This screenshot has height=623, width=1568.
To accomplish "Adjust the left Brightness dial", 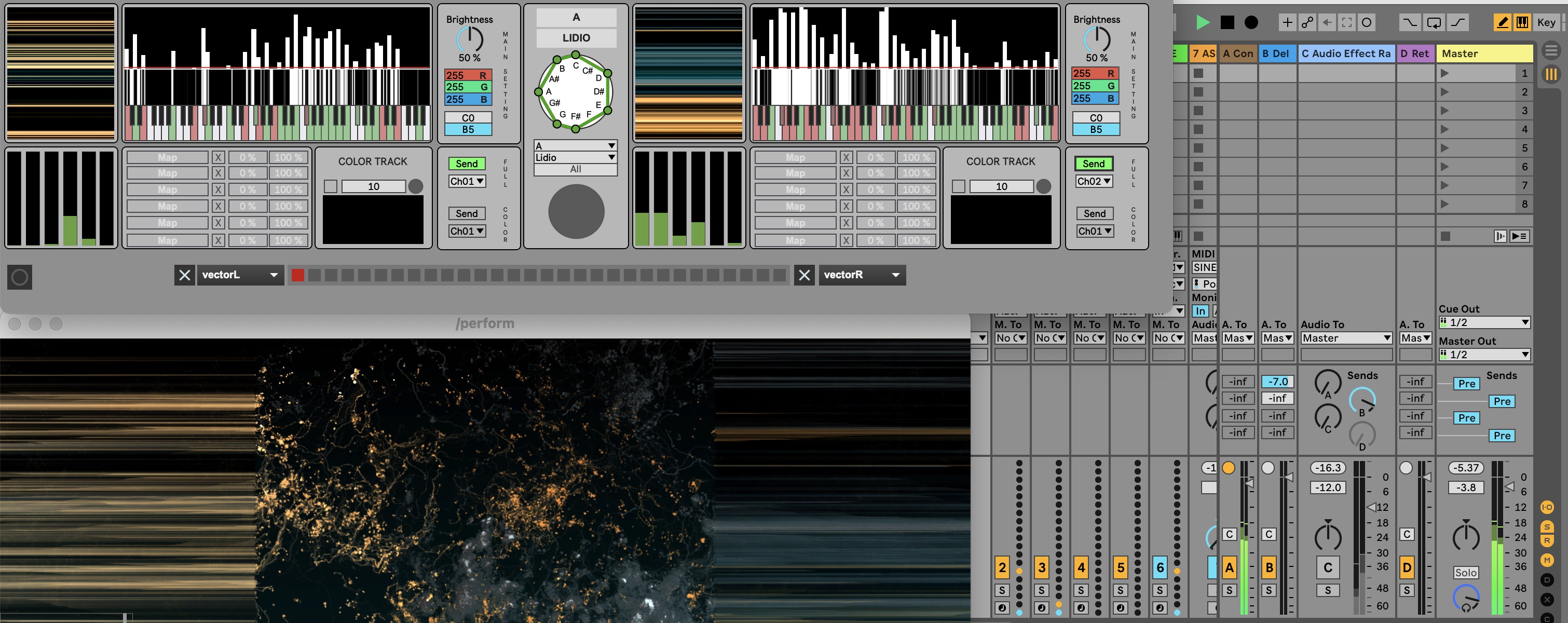I will pos(469,39).
